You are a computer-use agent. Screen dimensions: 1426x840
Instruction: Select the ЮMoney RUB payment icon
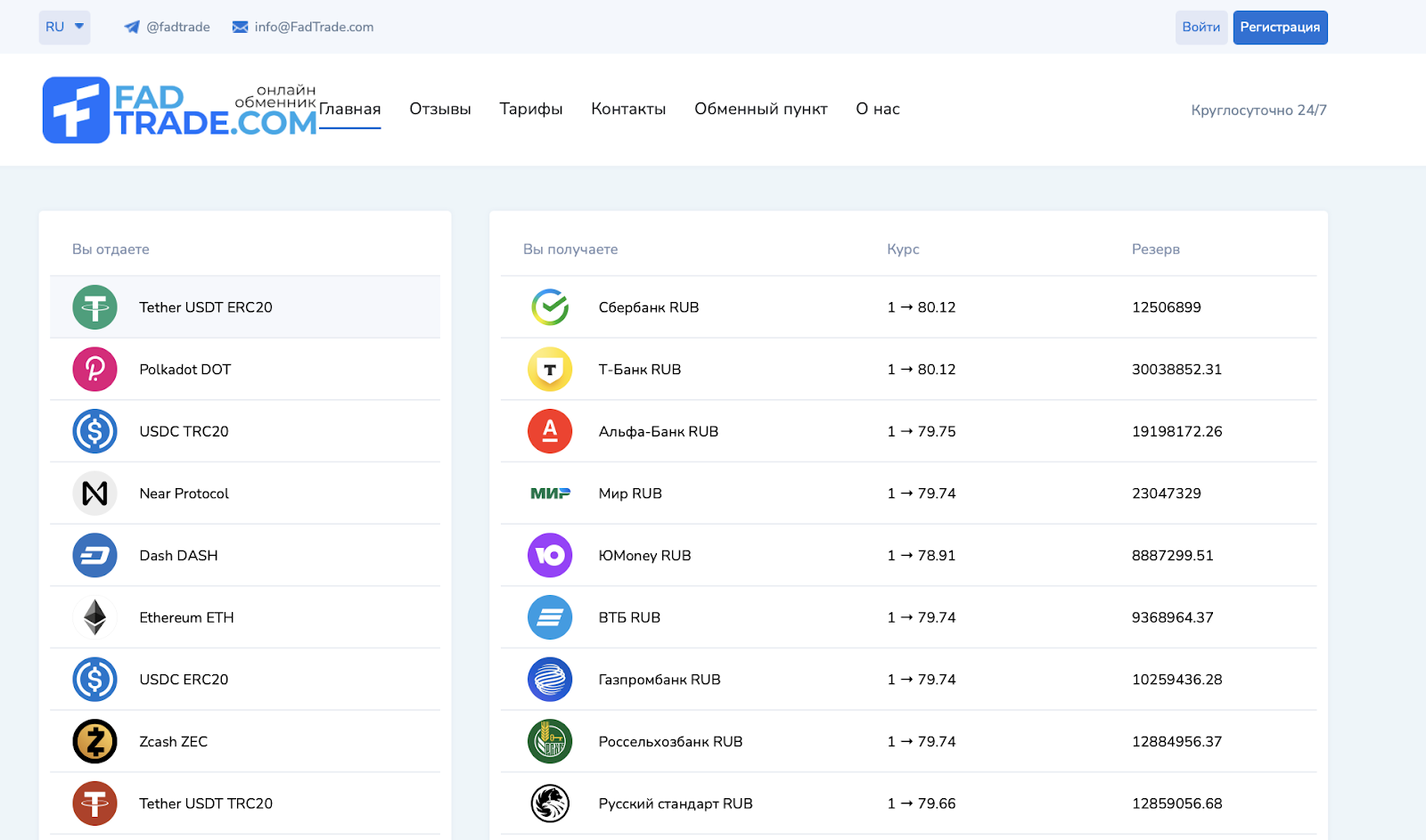550,555
